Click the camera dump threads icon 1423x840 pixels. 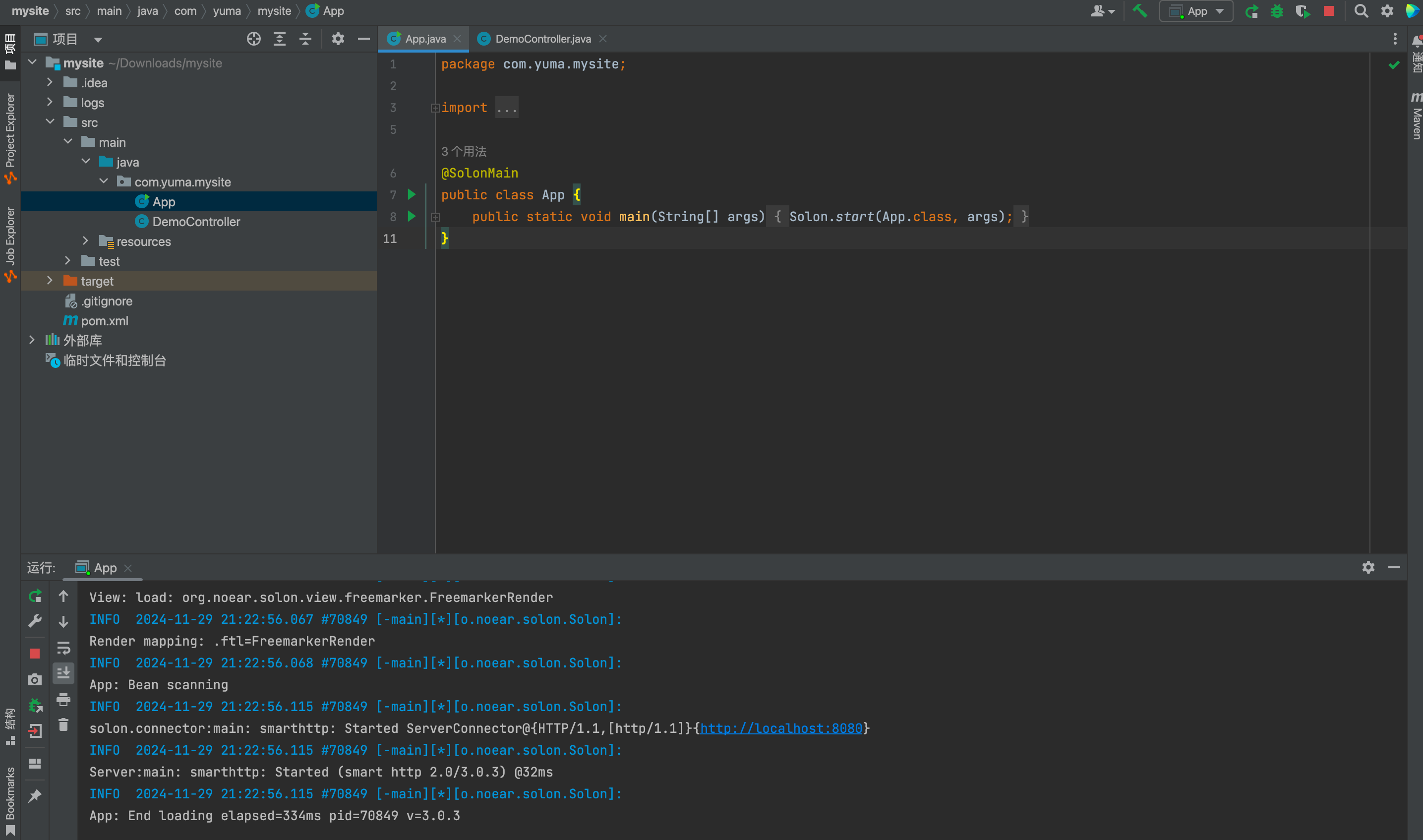pyautogui.click(x=35, y=679)
